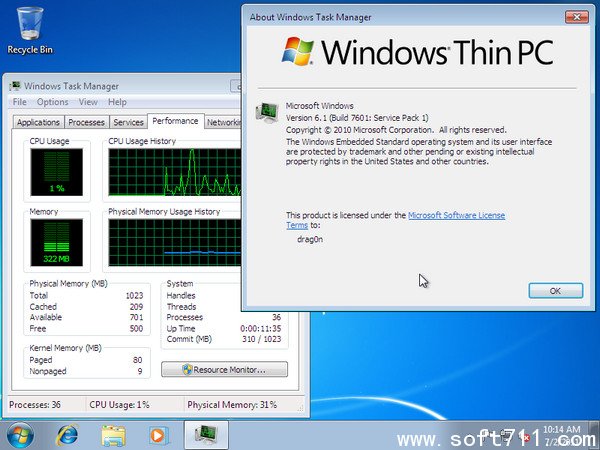Click the CPU Usage History graph
Screen dimensions: 600x450
(x=175, y=172)
